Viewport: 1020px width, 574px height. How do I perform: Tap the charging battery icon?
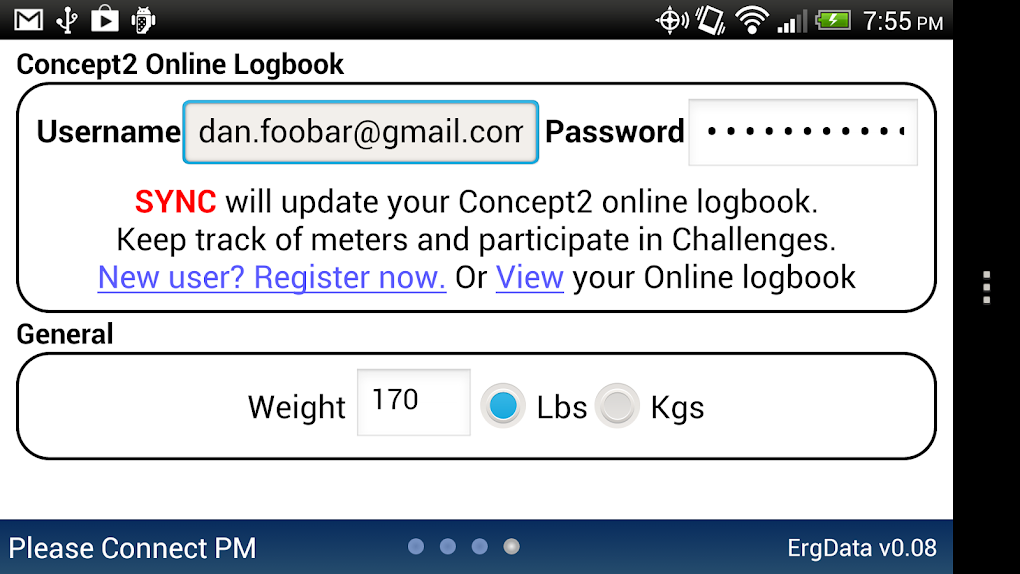click(833, 20)
